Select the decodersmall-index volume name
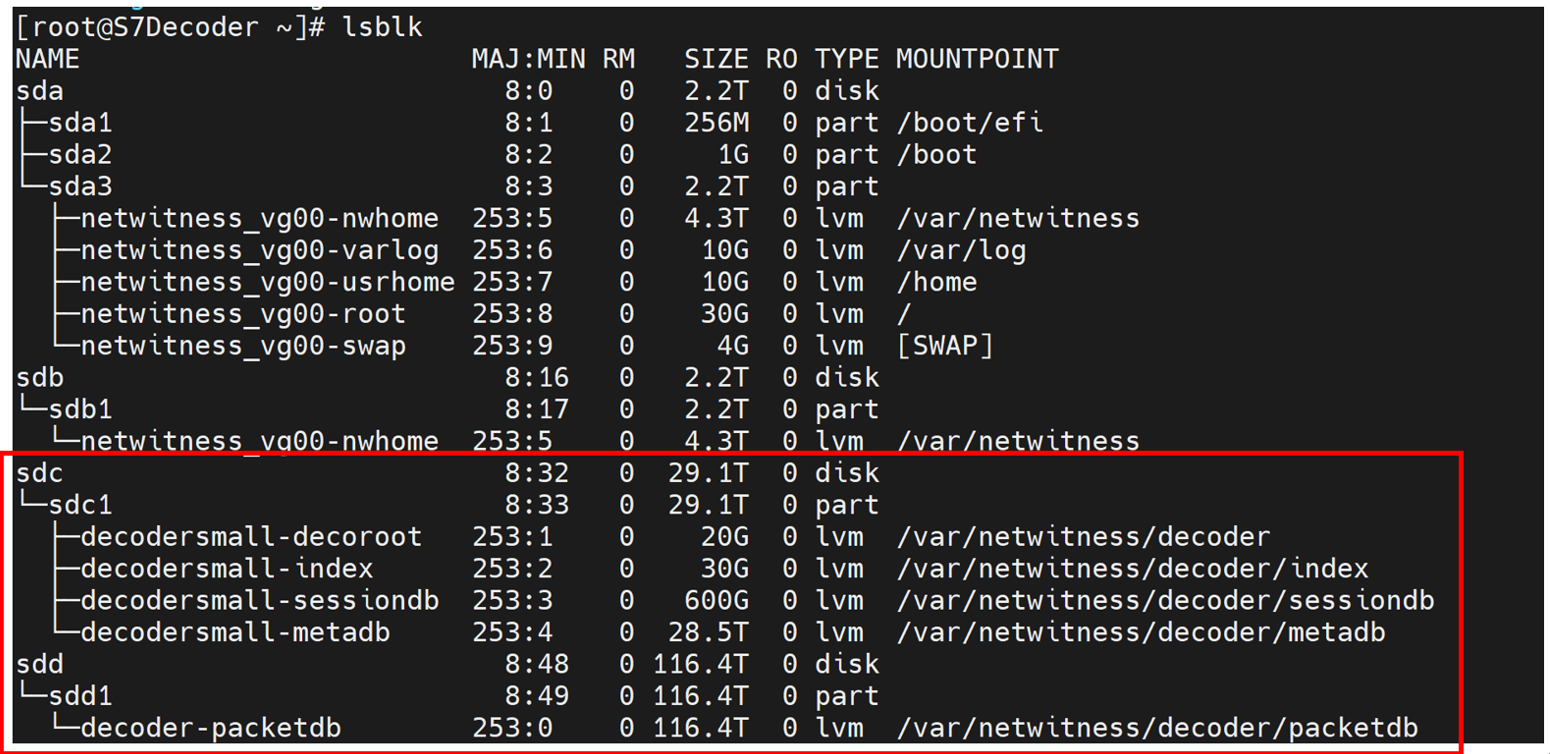The height and width of the screenshot is (754, 1550). coord(227,569)
